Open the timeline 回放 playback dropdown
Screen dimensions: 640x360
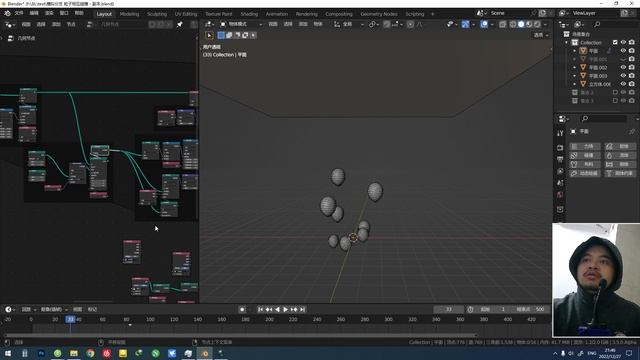pos(28,309)
